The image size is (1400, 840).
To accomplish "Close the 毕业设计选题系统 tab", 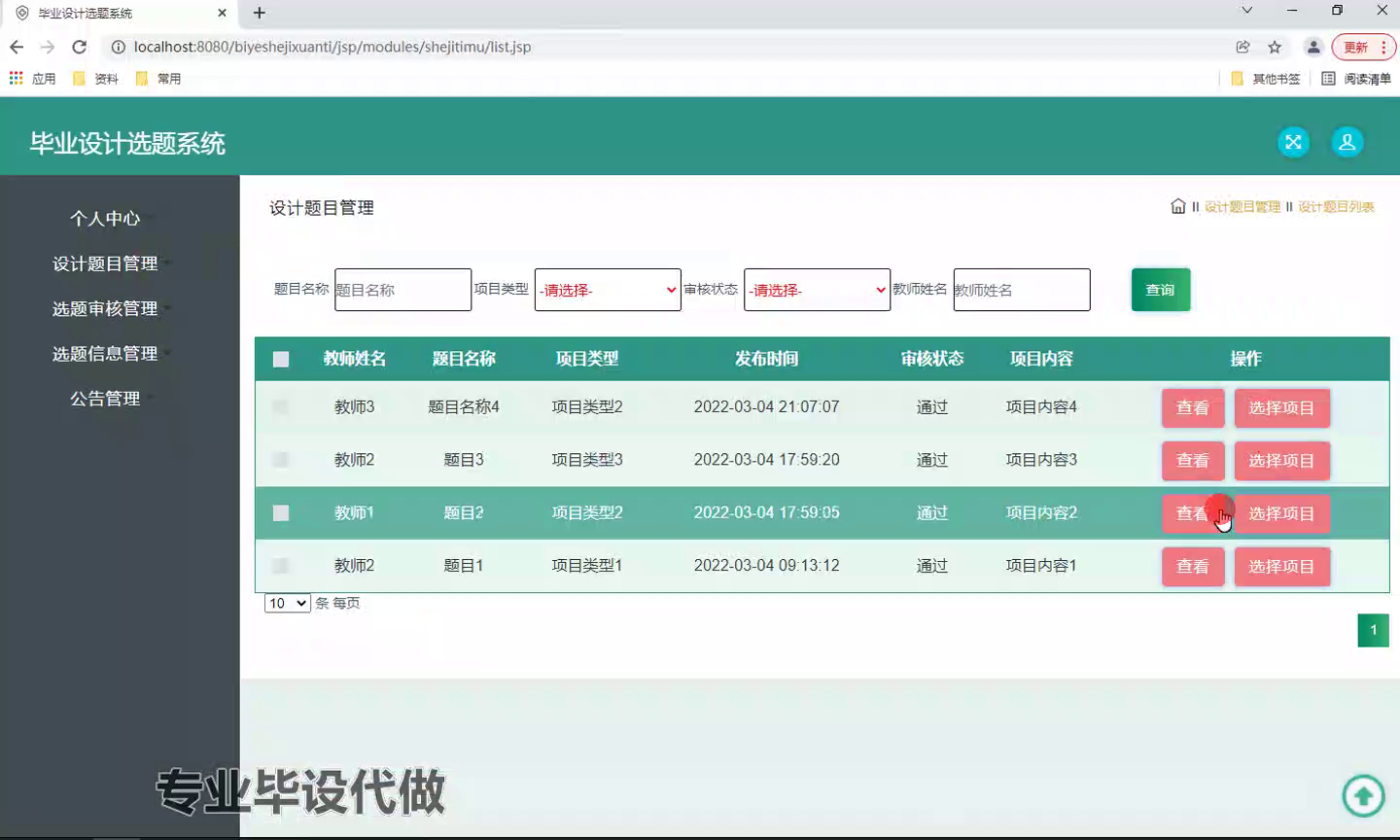I will (222, 13).
